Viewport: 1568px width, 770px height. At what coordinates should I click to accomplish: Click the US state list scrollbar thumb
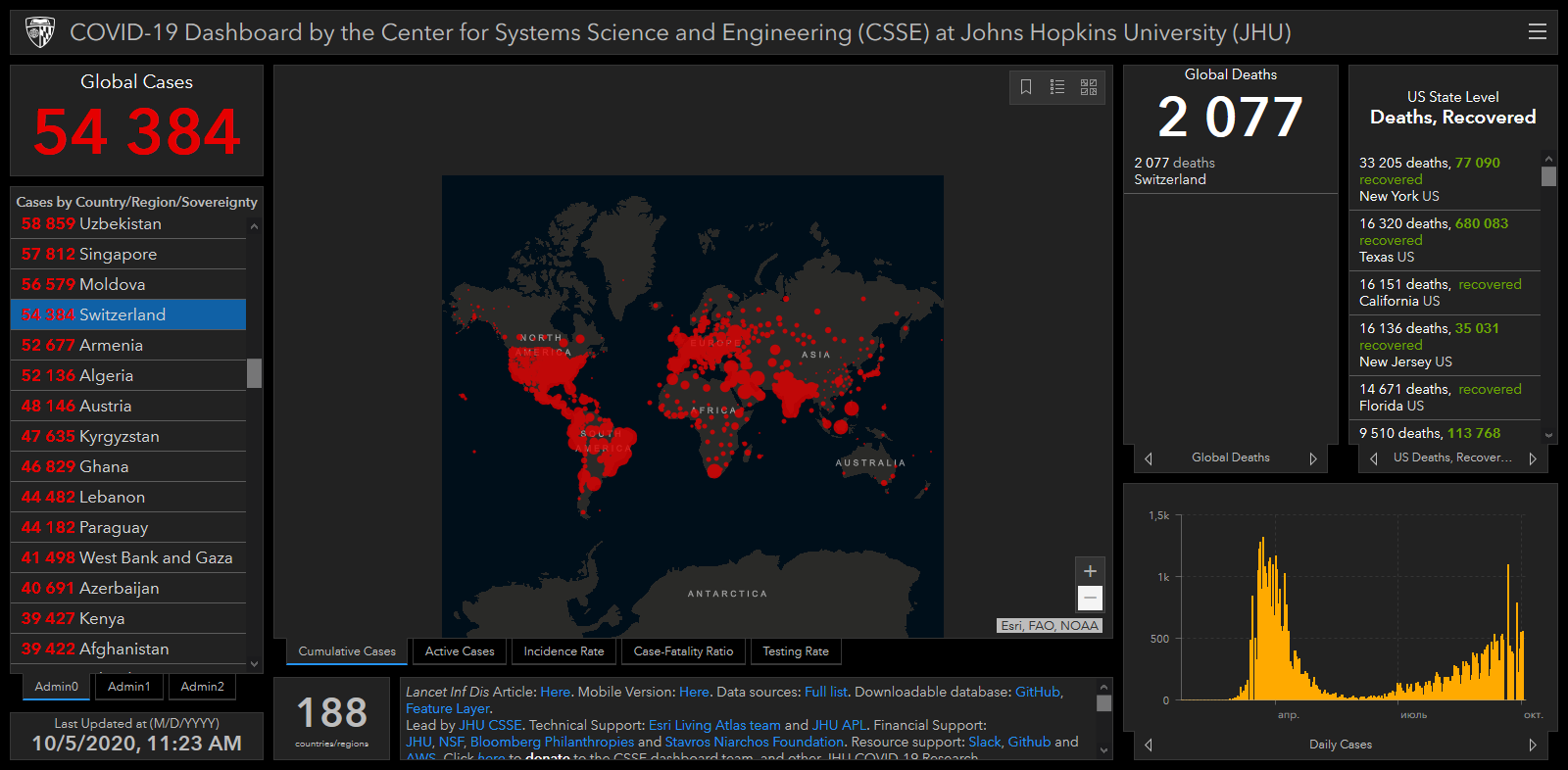pos(1548,176)
